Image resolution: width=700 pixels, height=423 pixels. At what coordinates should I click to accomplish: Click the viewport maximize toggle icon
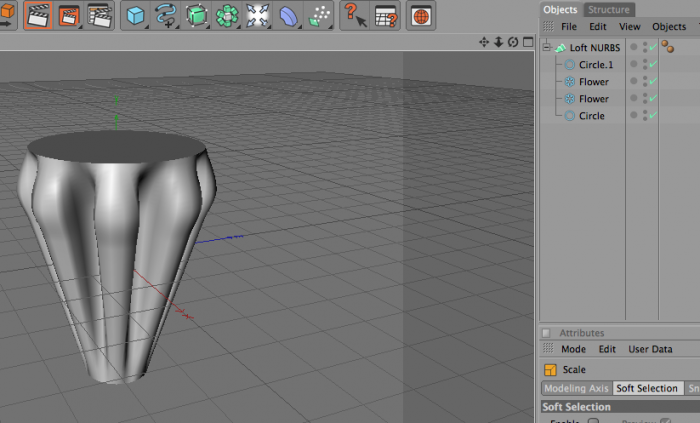[x=528, y=42]
